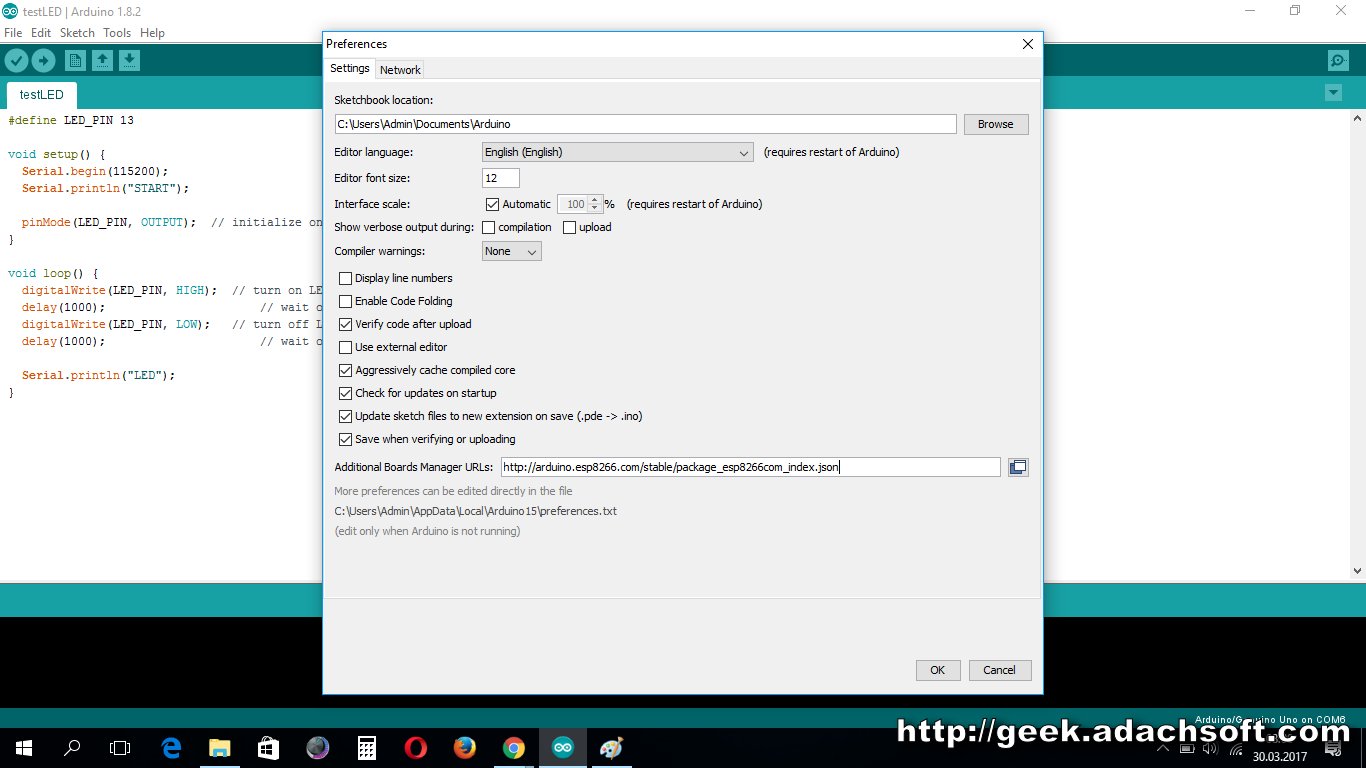Increase interface scale with up arrow
The height and width of the screenshot is (768, 1366).
click(595, 199)
